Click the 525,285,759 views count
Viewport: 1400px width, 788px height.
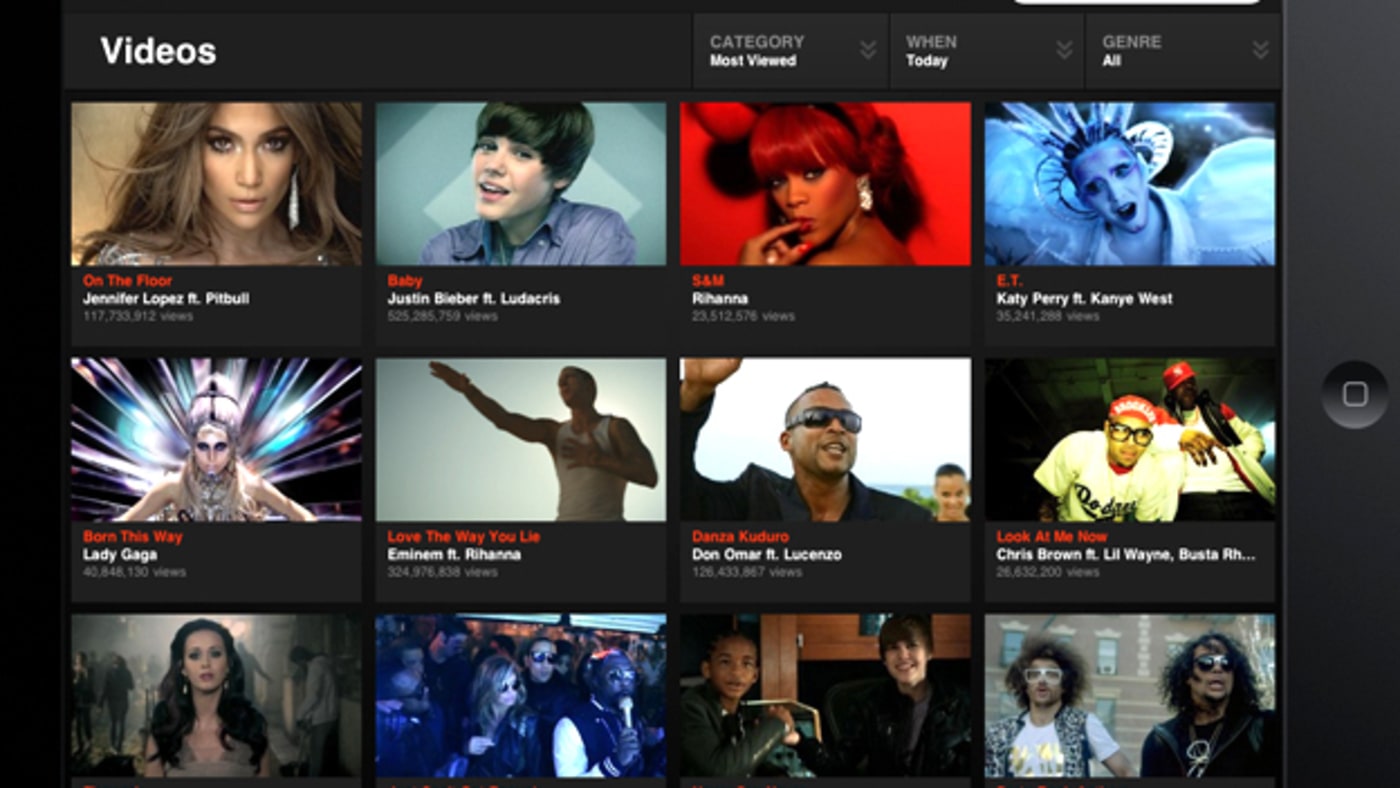(442, 316)
